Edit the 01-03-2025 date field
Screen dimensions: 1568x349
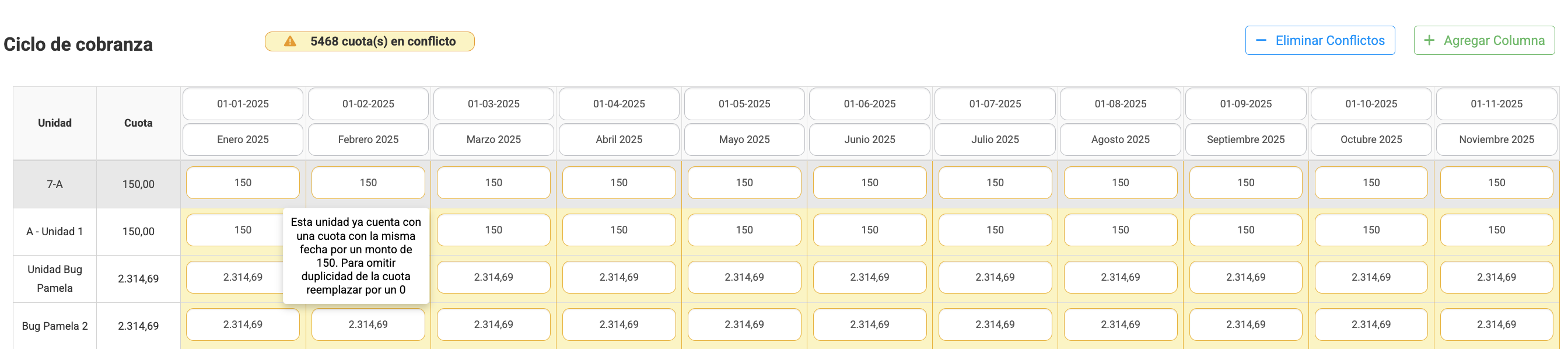[494, 104]
